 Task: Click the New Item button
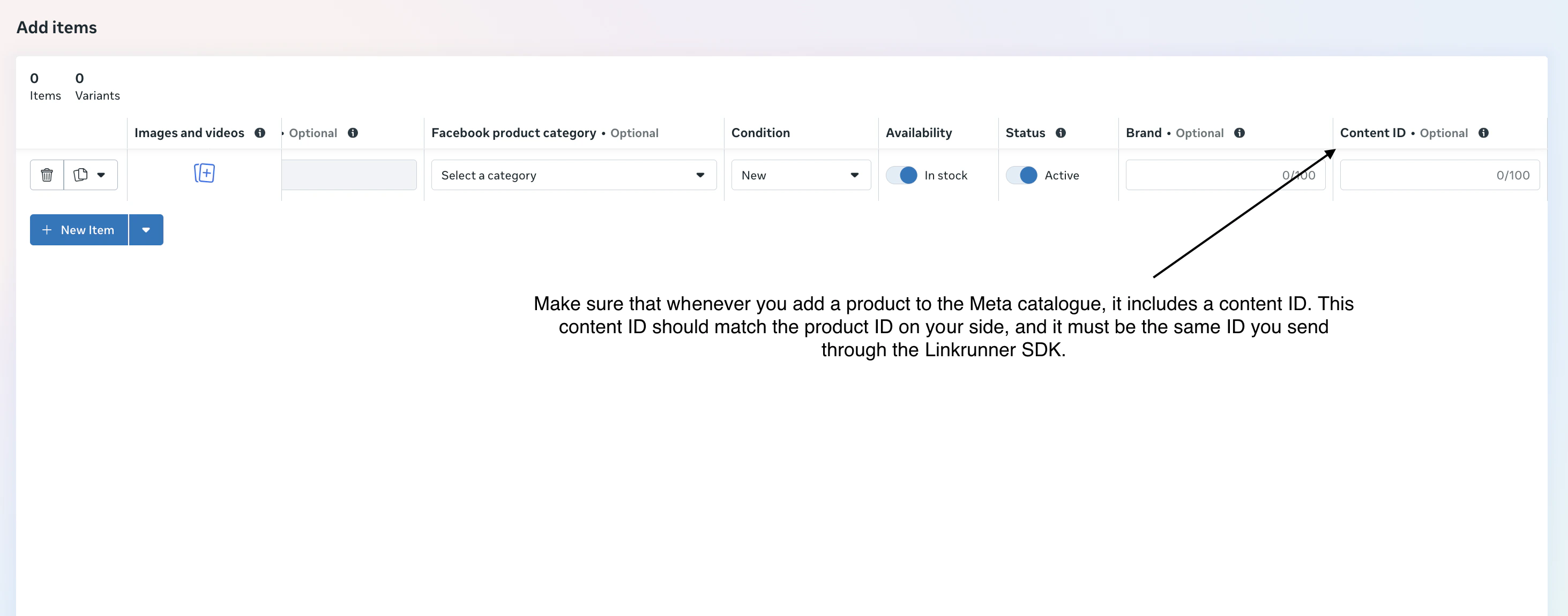click(x=78, y=229)
